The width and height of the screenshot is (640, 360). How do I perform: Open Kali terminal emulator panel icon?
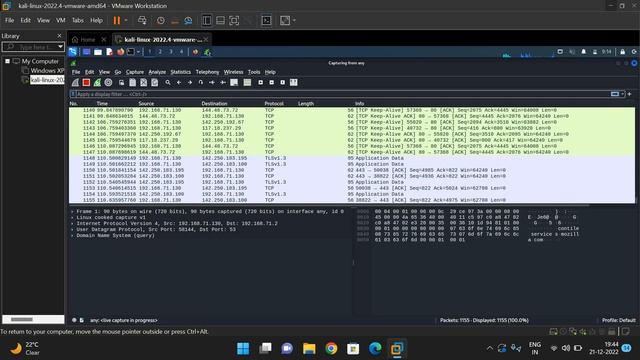(x=131, y=52)
